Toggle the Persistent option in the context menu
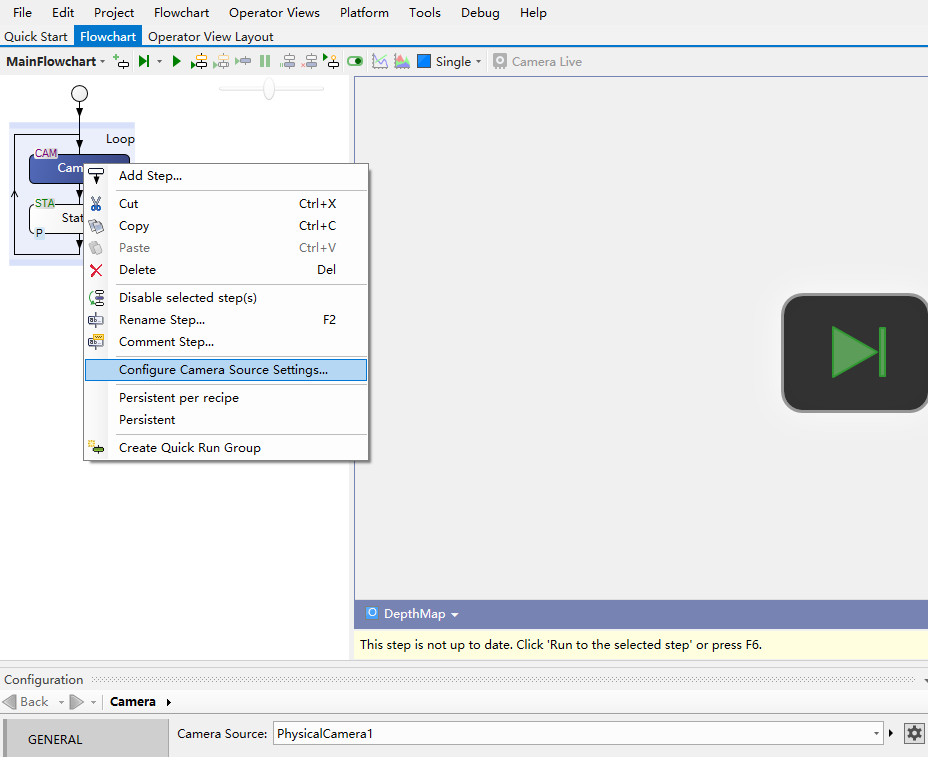Image resolution: width=928 pixels, height=757 pixels. pos(147,420)
